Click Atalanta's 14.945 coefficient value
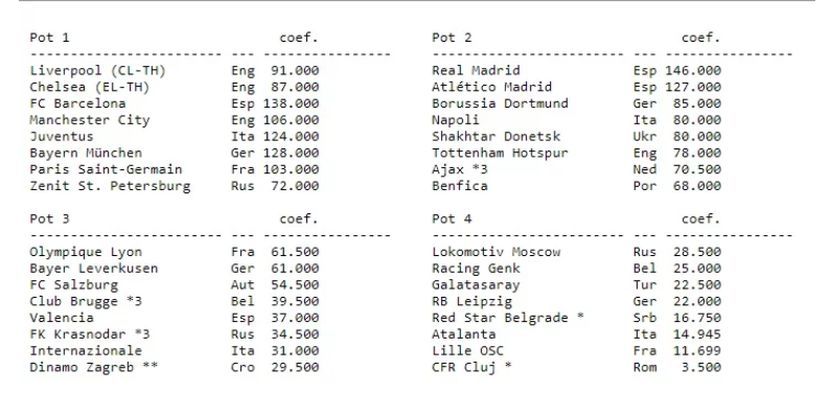 696,334
